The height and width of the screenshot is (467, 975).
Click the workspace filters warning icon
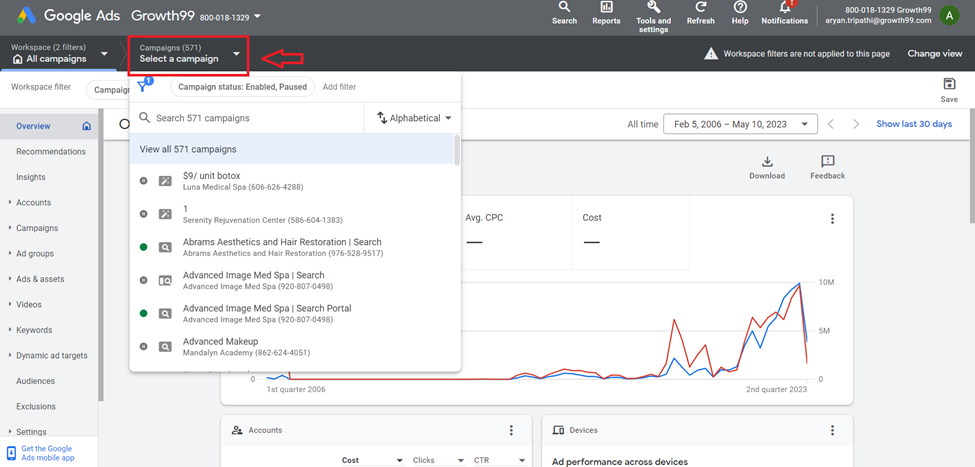[711, 54]
